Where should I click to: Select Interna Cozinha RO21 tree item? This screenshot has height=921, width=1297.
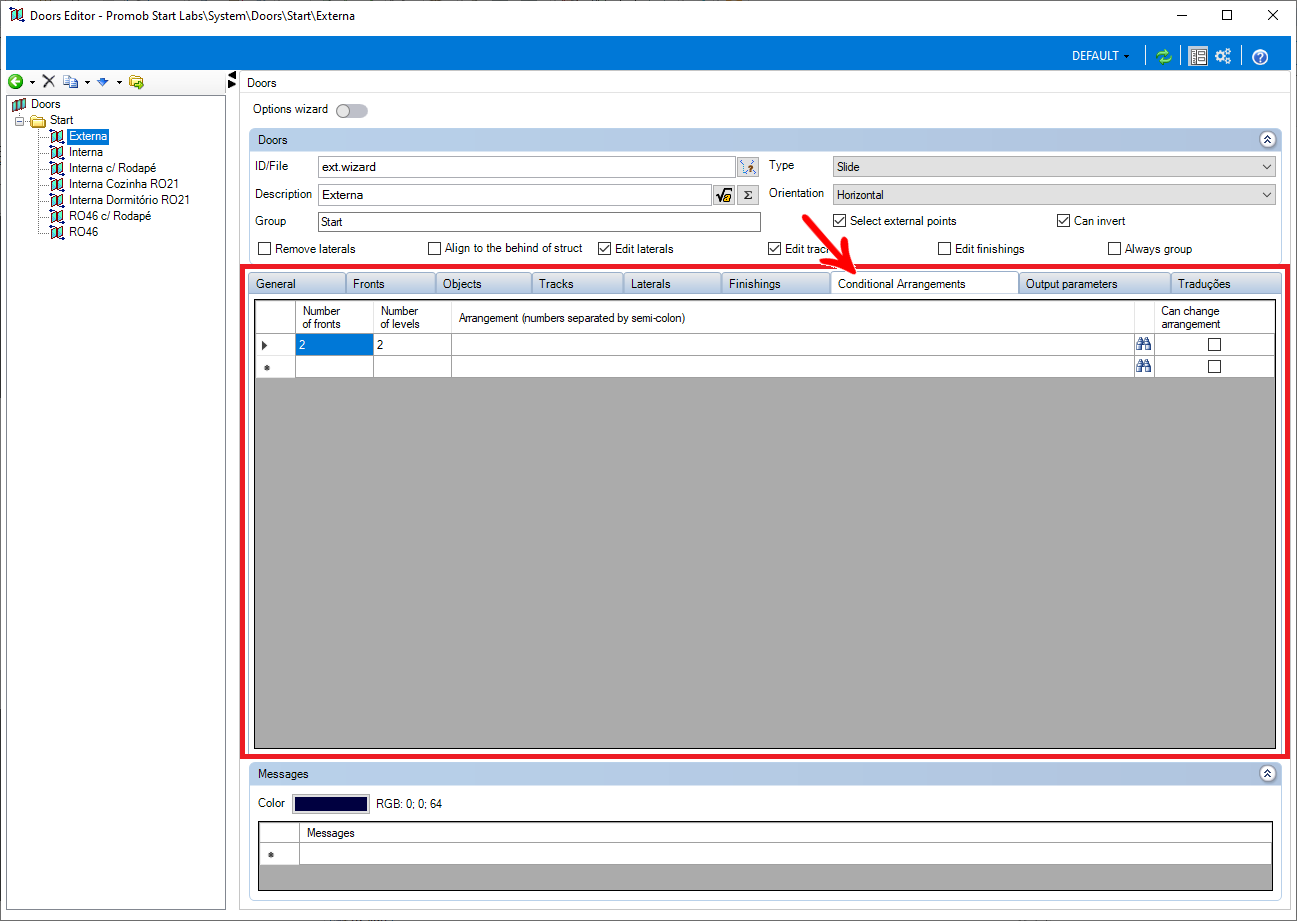pyautogui.click(x=124, y=184)
